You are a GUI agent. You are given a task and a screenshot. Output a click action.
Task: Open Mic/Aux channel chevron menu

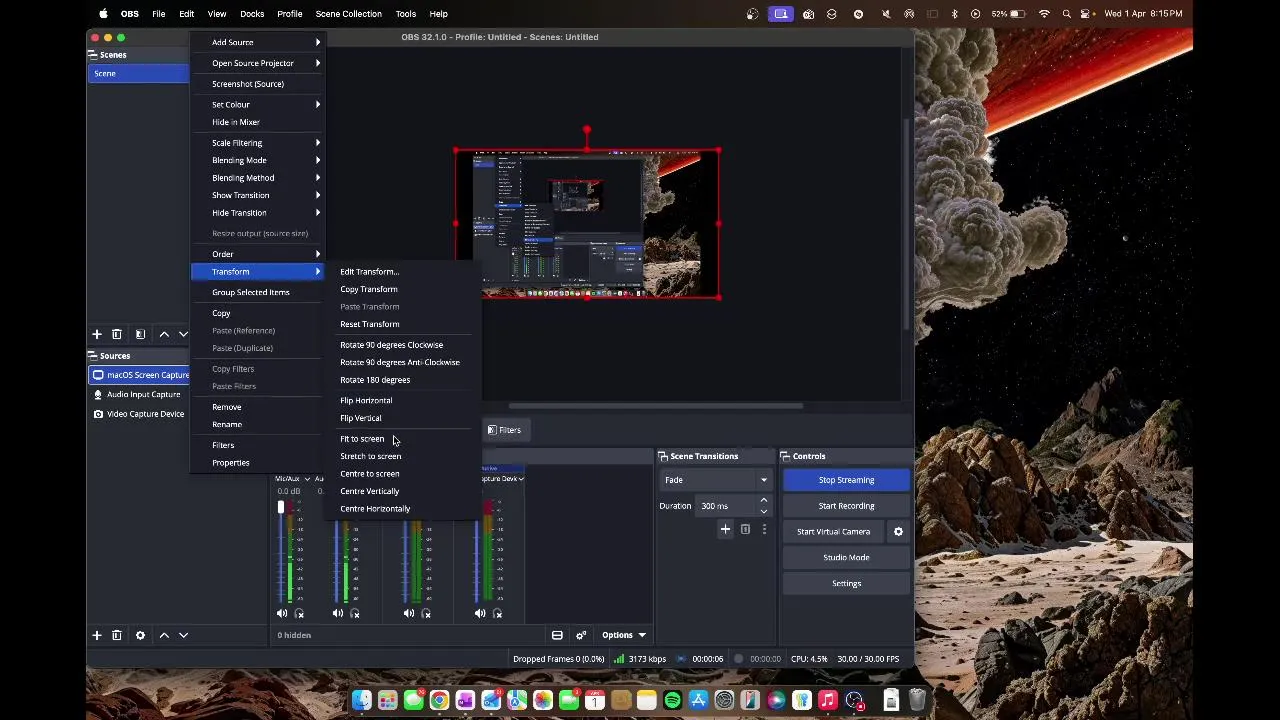pos(307,479)
